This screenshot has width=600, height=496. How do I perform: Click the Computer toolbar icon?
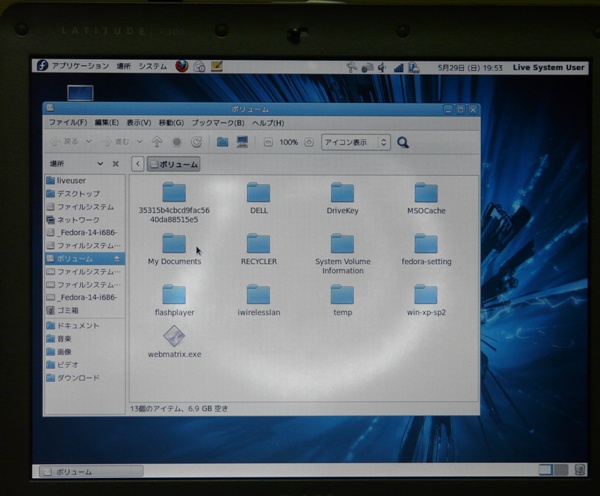click(x=242, y=142)
